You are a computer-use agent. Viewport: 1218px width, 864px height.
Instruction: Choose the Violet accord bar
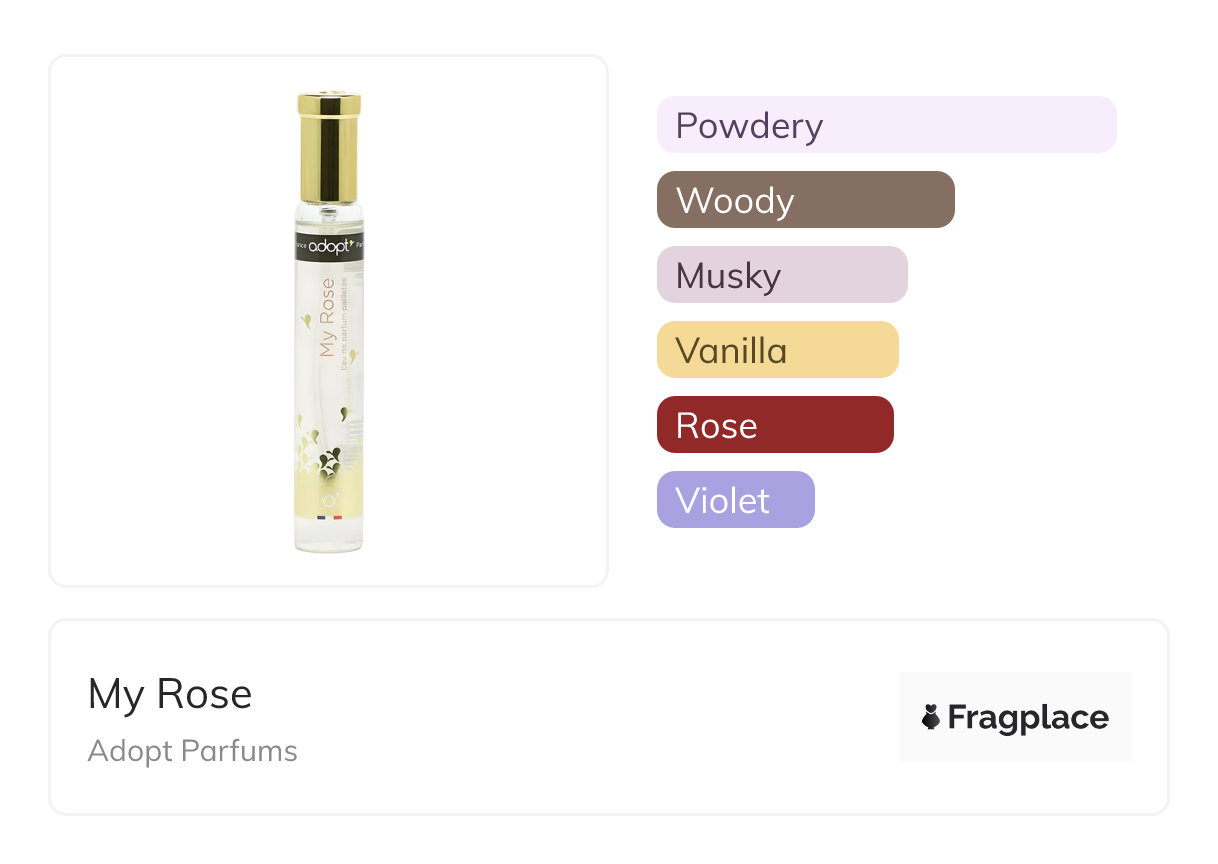coord(735,500)
